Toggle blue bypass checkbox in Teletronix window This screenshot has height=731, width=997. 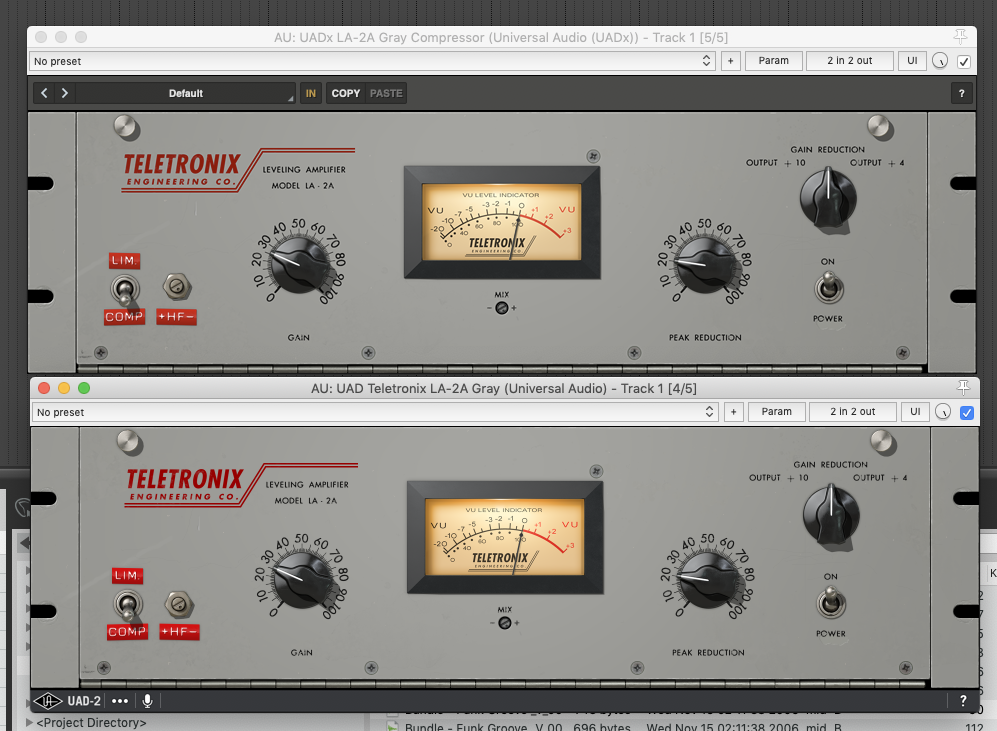click(967, 413)
